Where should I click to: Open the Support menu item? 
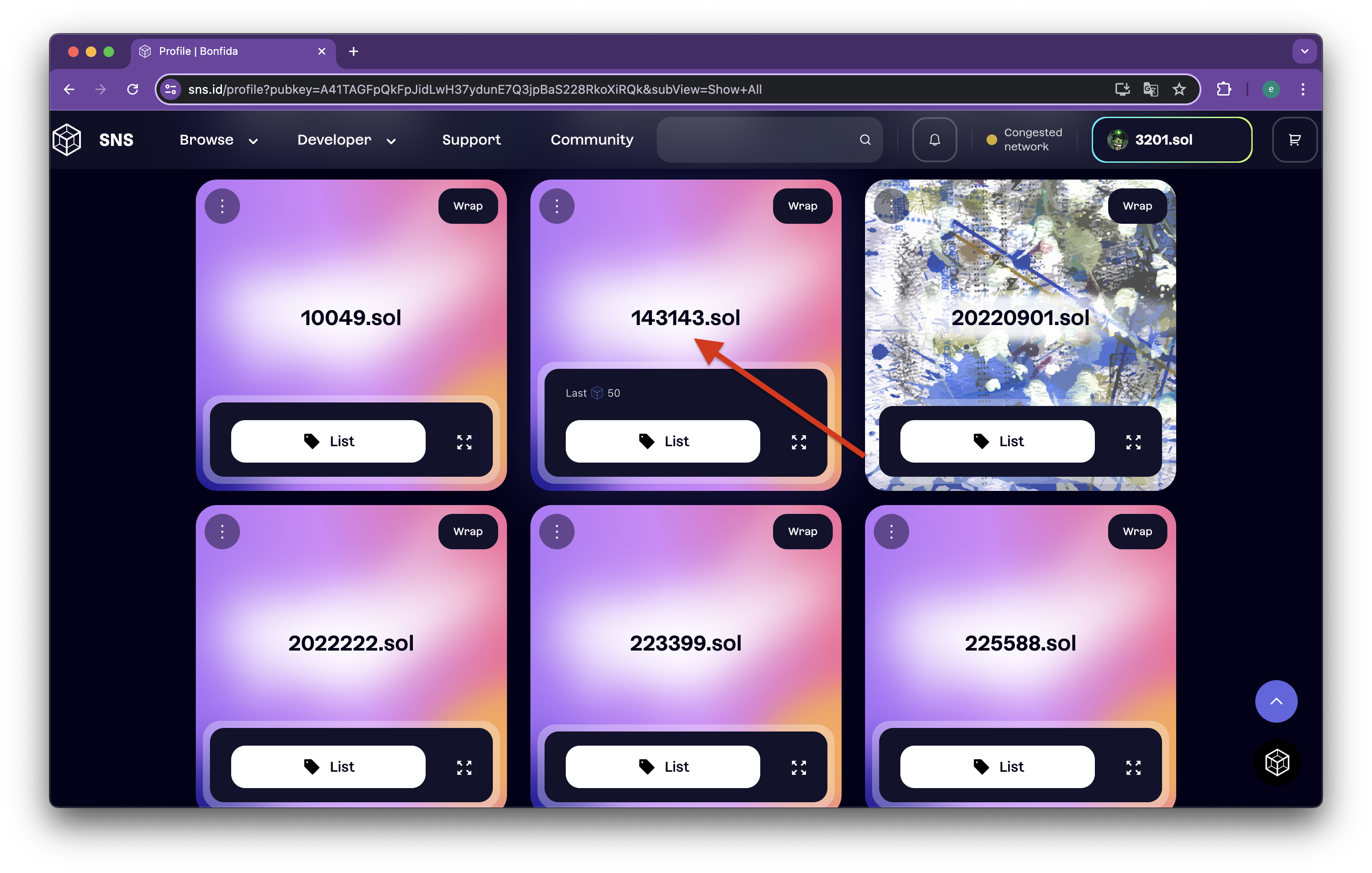click(x=471, y=140)
